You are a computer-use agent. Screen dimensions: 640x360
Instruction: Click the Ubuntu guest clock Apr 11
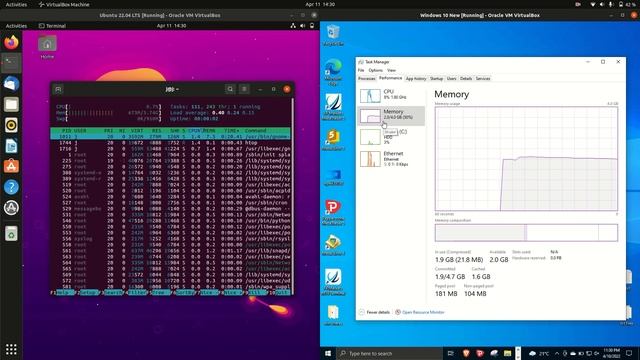(x=171, y=26)
